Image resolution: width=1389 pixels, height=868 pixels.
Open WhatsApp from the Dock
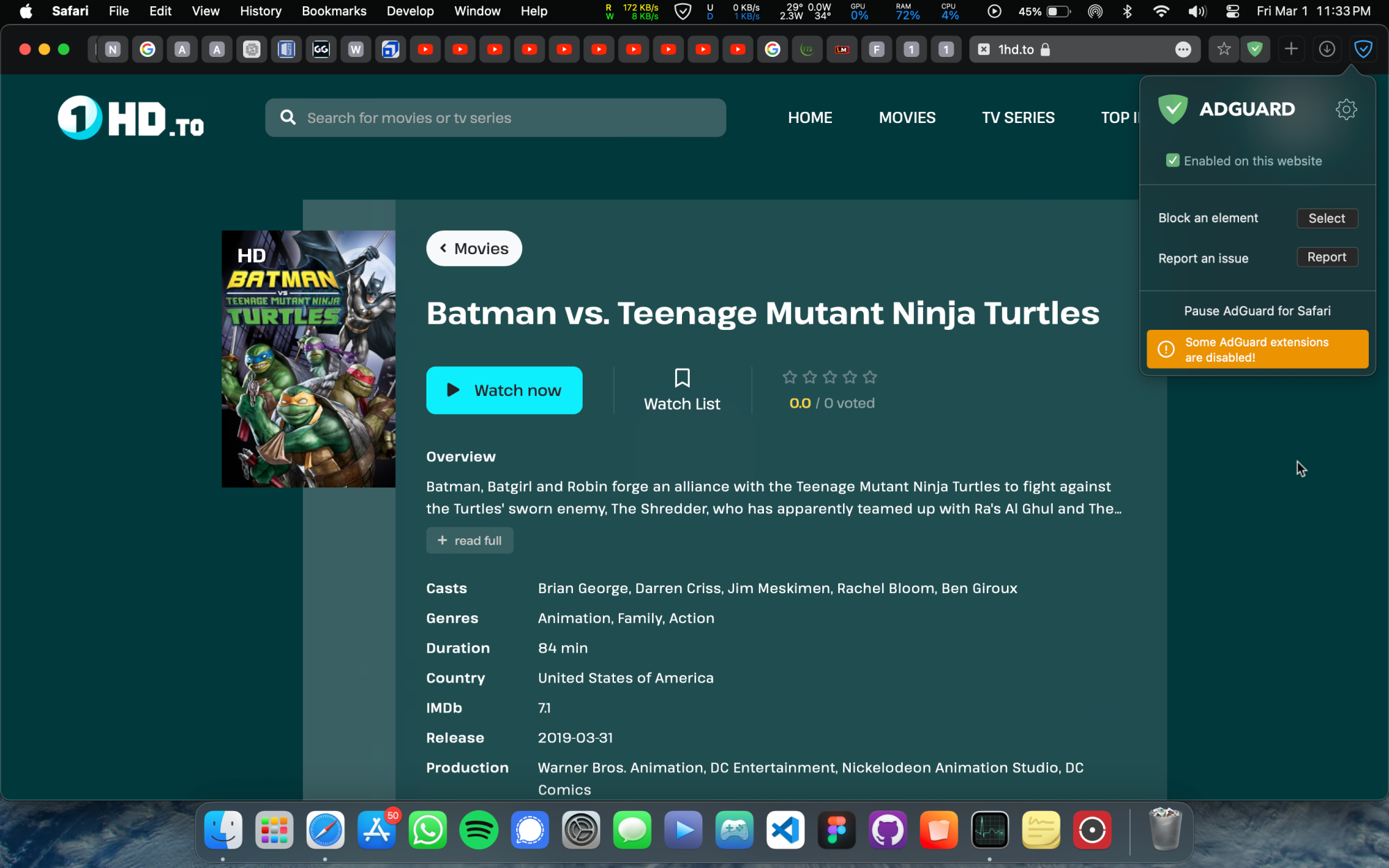pos(428,830)
